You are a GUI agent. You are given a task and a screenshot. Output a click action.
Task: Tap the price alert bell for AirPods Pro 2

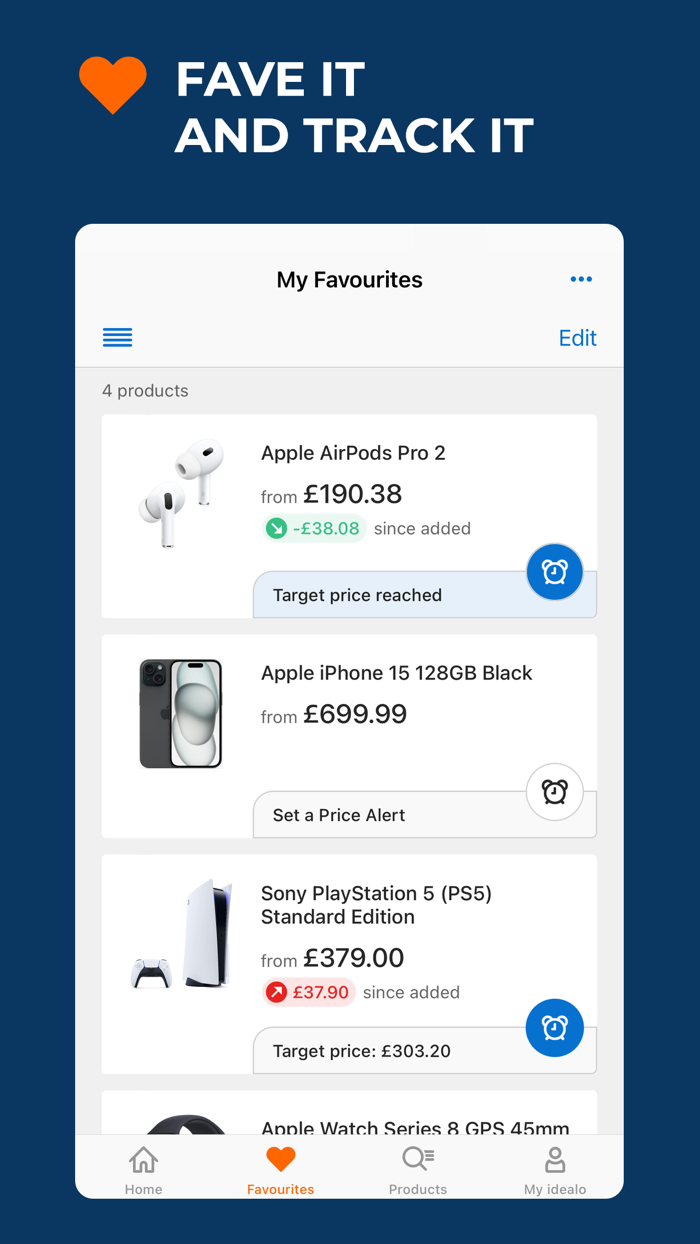[x=555, y=571]
